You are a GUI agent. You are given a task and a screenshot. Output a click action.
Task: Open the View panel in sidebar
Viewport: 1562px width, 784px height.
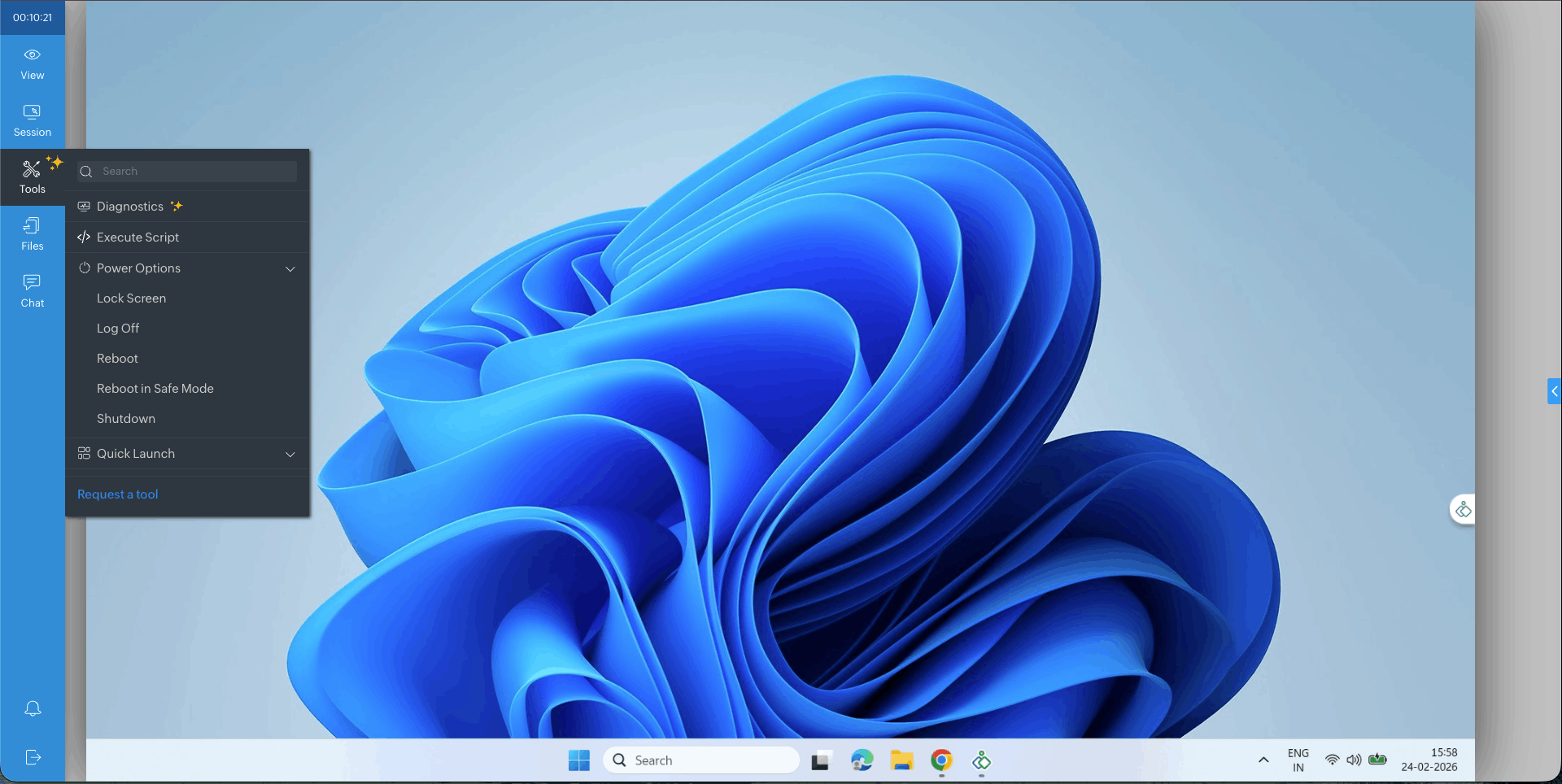33,63
